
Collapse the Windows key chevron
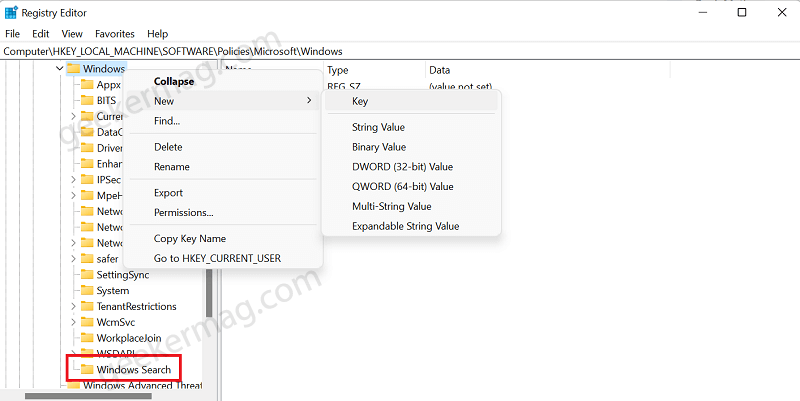pos(60,68)
